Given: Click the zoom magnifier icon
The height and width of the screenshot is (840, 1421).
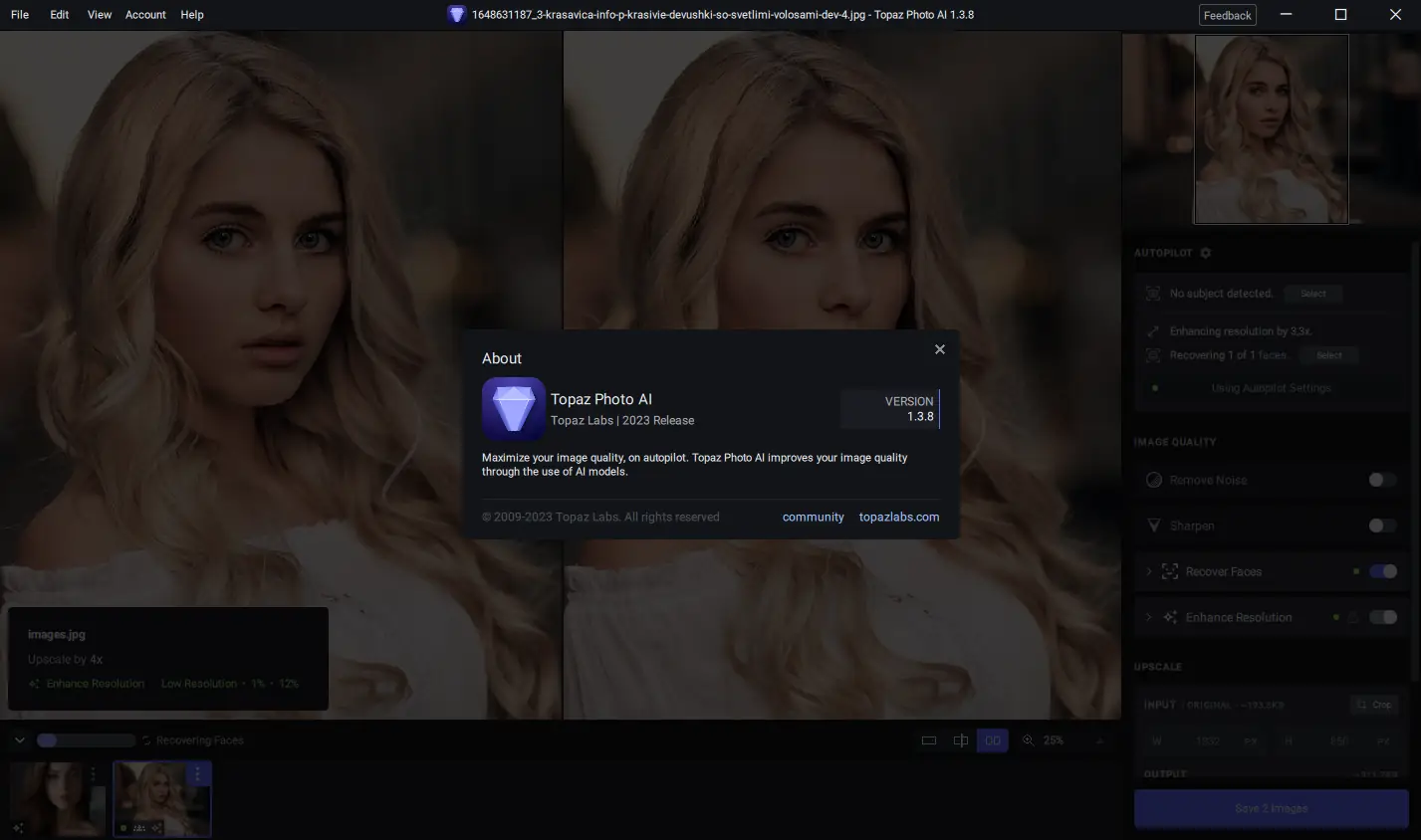Looking at the screenshot, I should click(1028, 740).
